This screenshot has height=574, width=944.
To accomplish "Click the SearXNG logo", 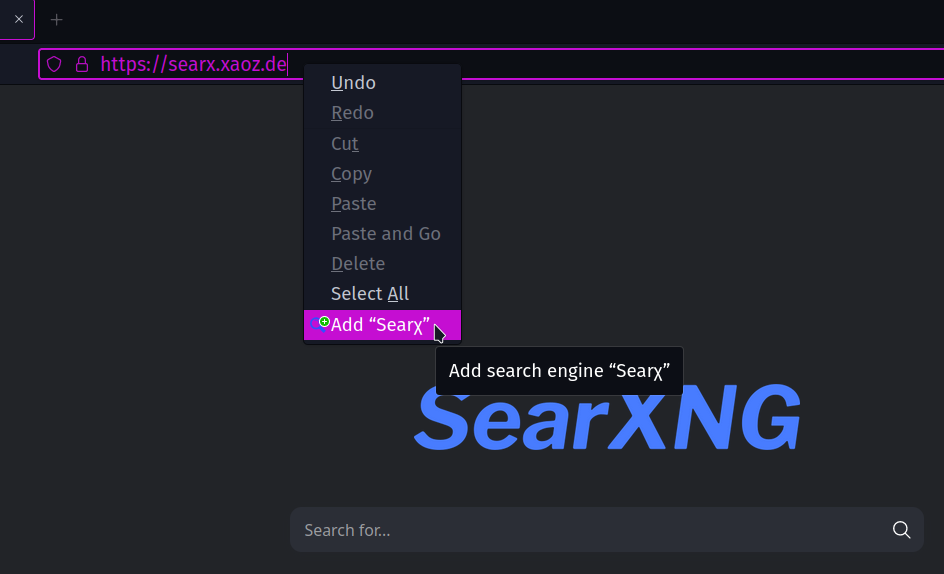I will tap(607, 418).
